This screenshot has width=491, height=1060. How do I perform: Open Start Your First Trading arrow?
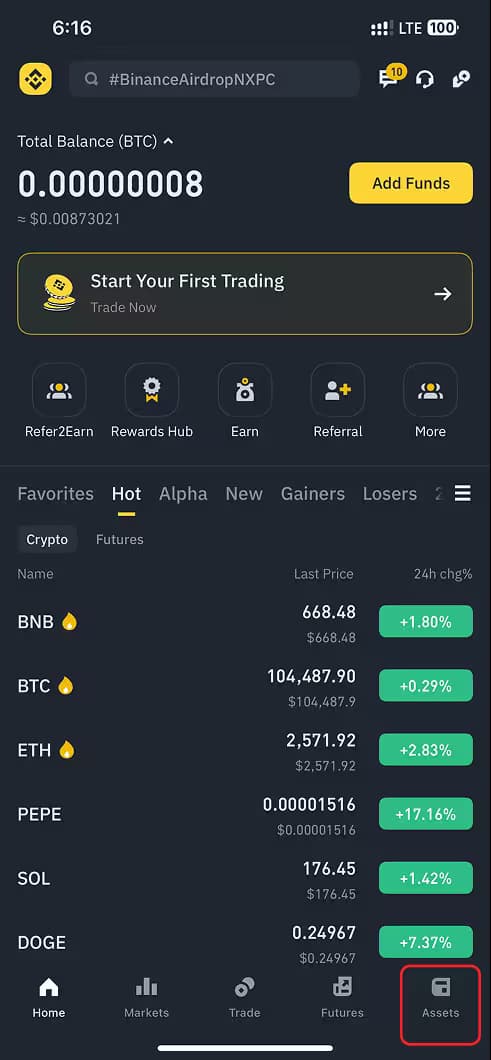coord(443,294)
